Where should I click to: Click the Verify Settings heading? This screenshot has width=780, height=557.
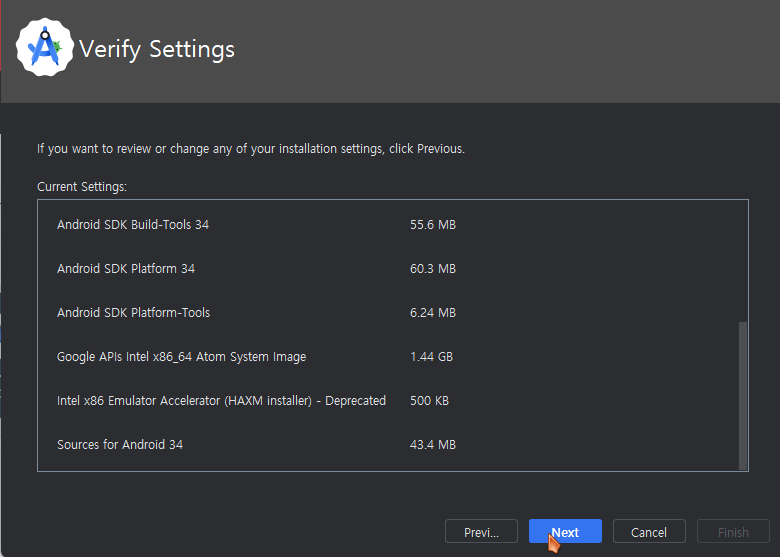(157, 49)
